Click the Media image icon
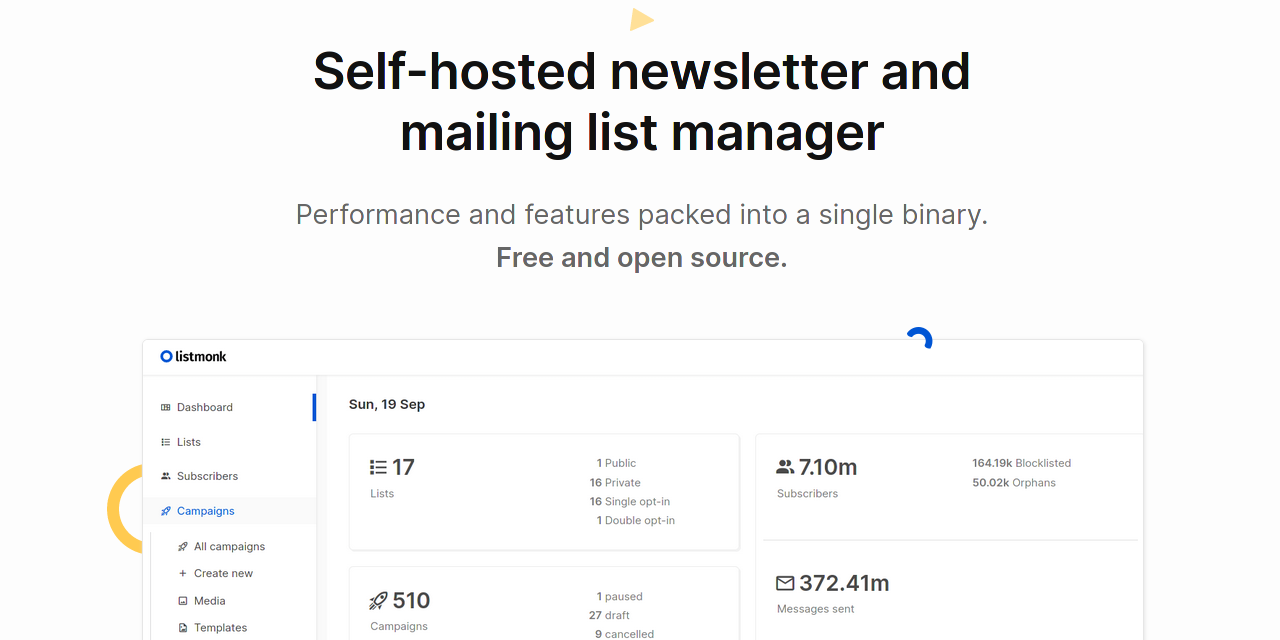Screen dimensions: 1280x640 [183, 601]
